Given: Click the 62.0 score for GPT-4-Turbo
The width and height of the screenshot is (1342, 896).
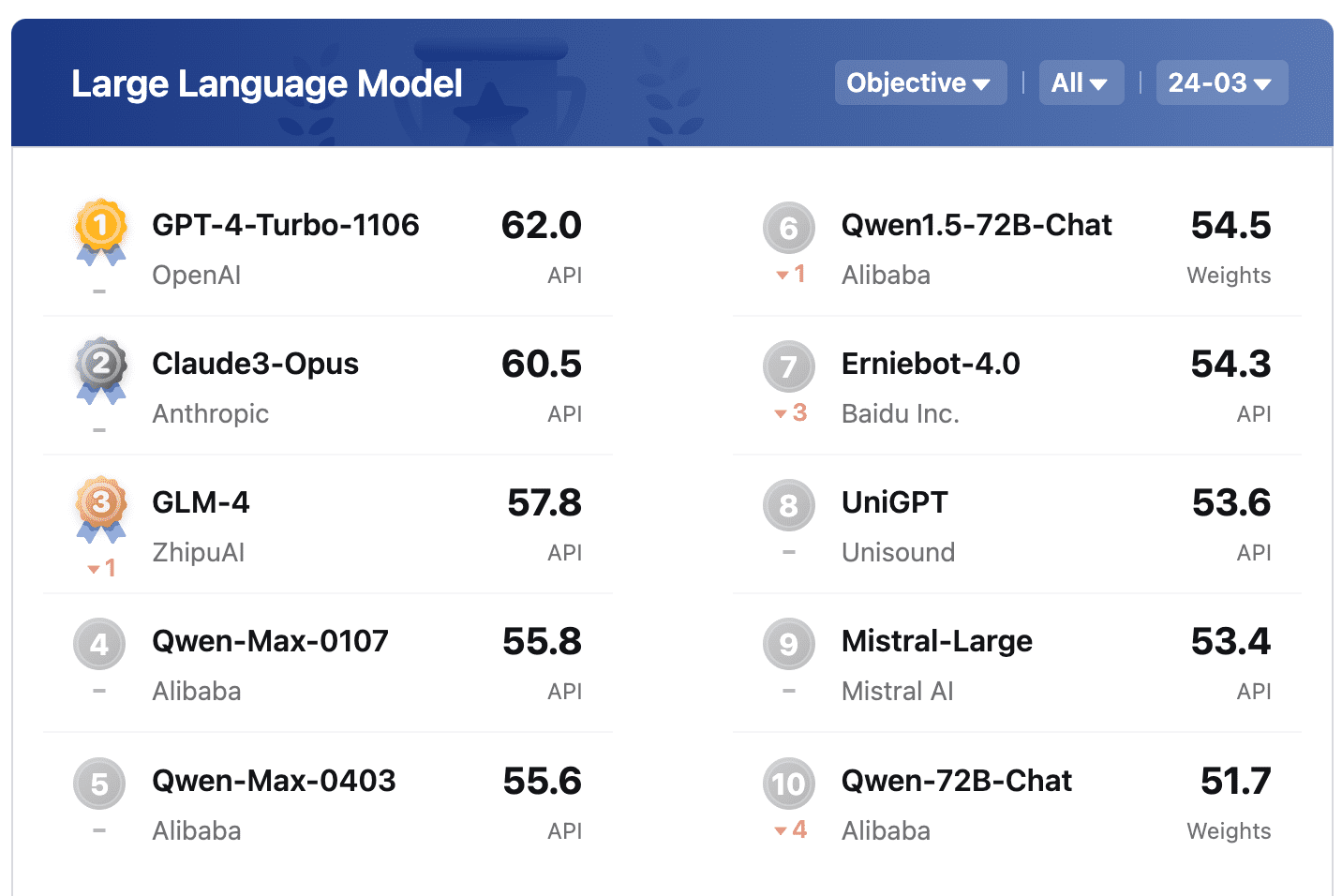Looking at the screenshot, I should pyautogui.click(x=542, y=225).
